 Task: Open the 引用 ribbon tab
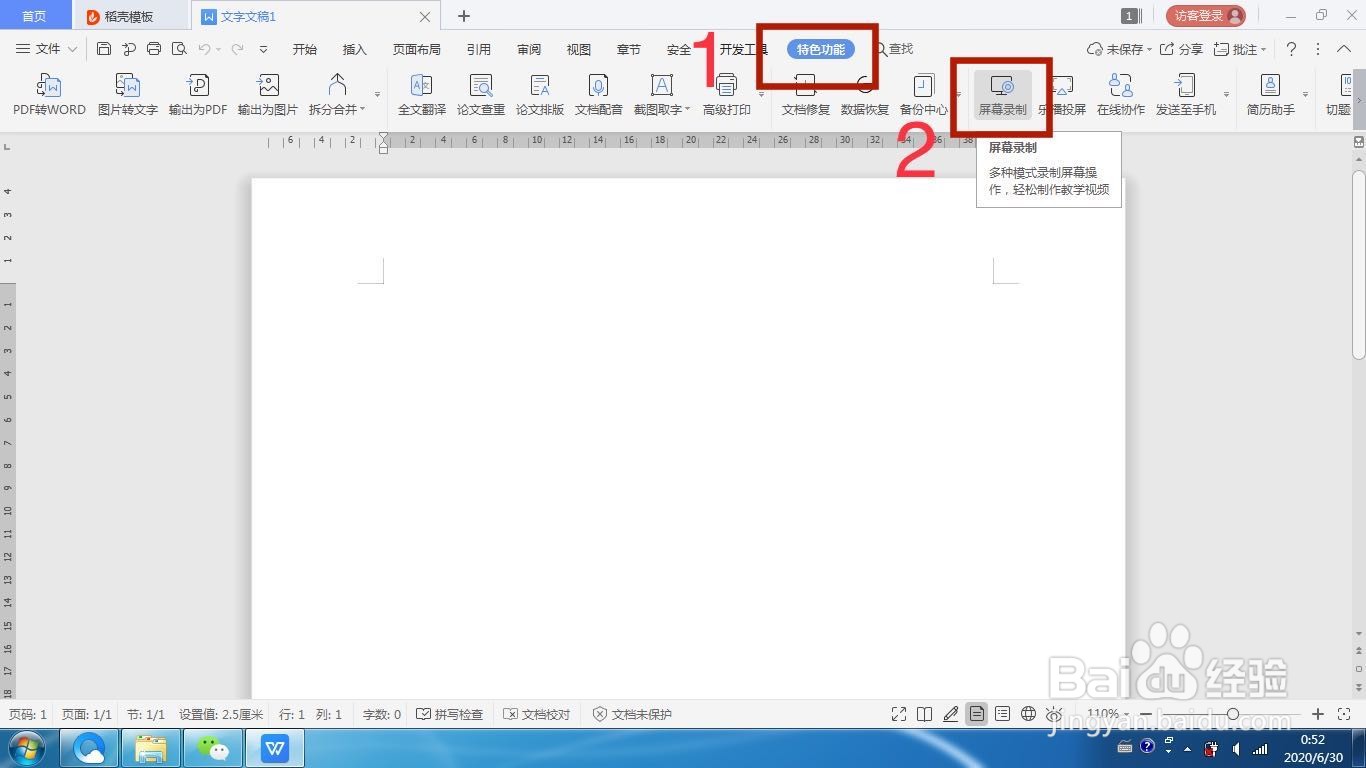[x=479, y=49]
